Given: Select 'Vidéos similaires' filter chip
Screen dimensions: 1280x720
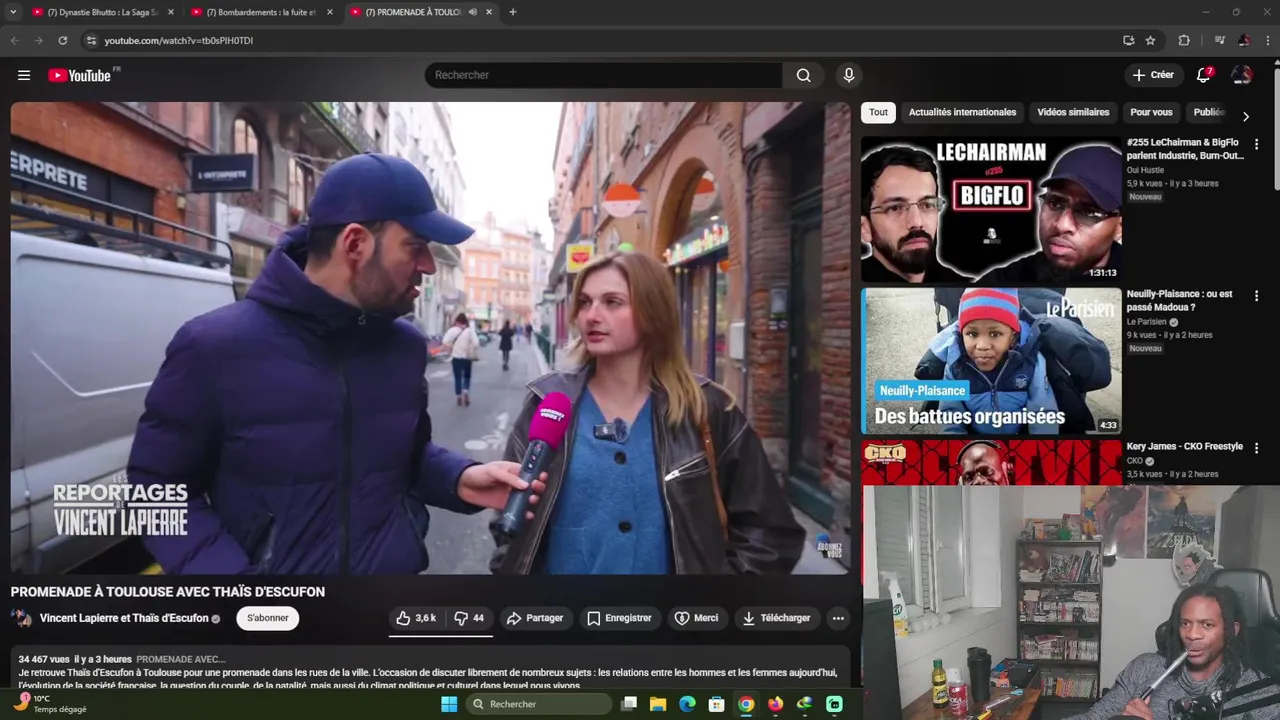Looking at the screenshot, I should coord(1073,112).
